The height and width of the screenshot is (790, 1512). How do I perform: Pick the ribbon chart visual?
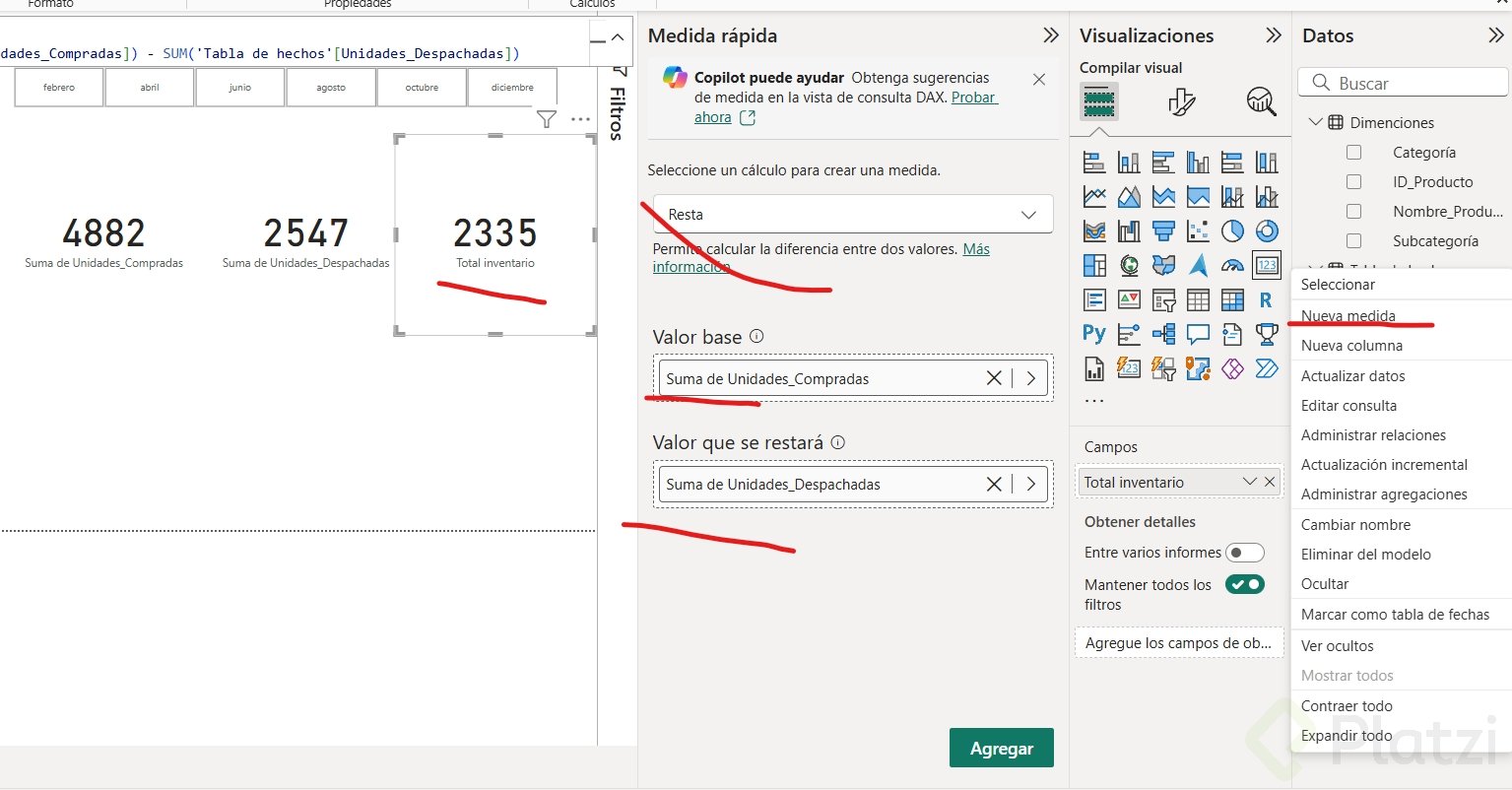1094,231
